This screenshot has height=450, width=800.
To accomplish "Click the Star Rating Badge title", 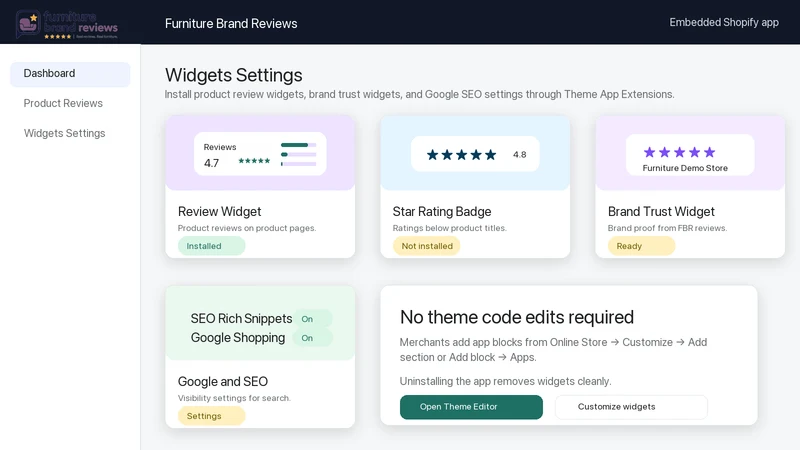I will tap(442, 211).
